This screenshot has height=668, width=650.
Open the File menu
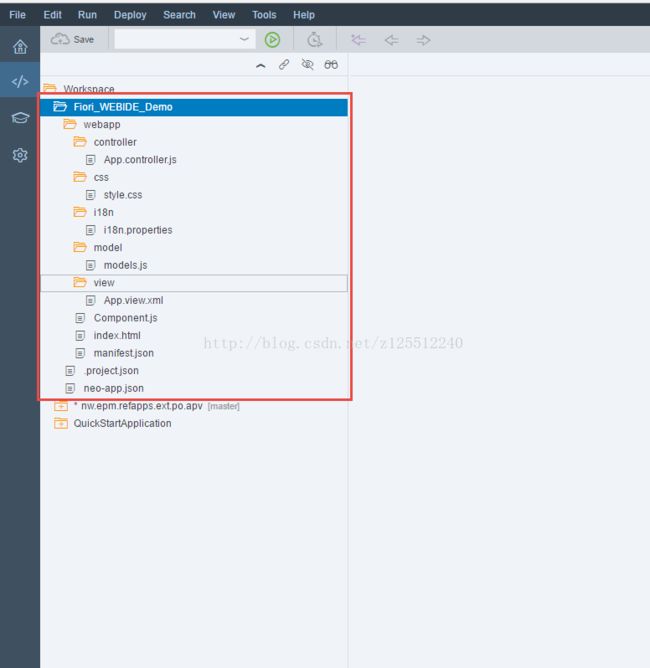pyautogui.click(x=17, y=15)
